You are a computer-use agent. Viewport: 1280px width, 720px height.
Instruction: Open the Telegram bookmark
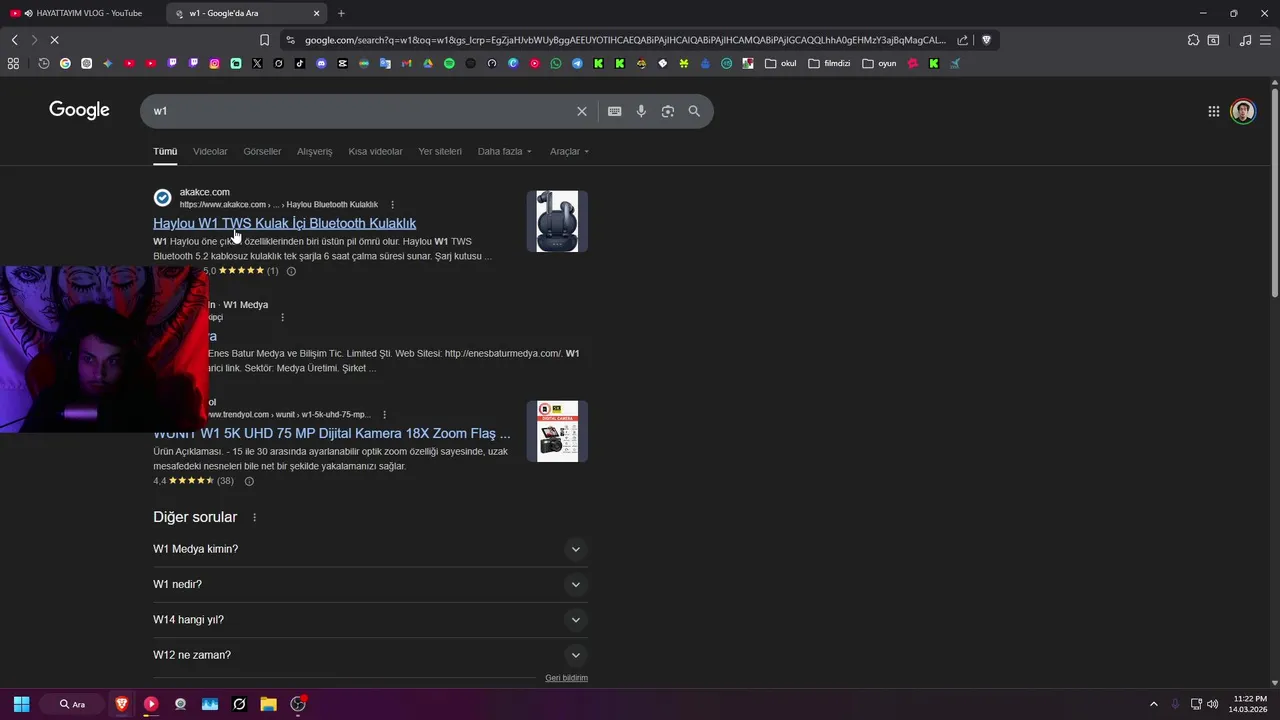click(577, 63)
